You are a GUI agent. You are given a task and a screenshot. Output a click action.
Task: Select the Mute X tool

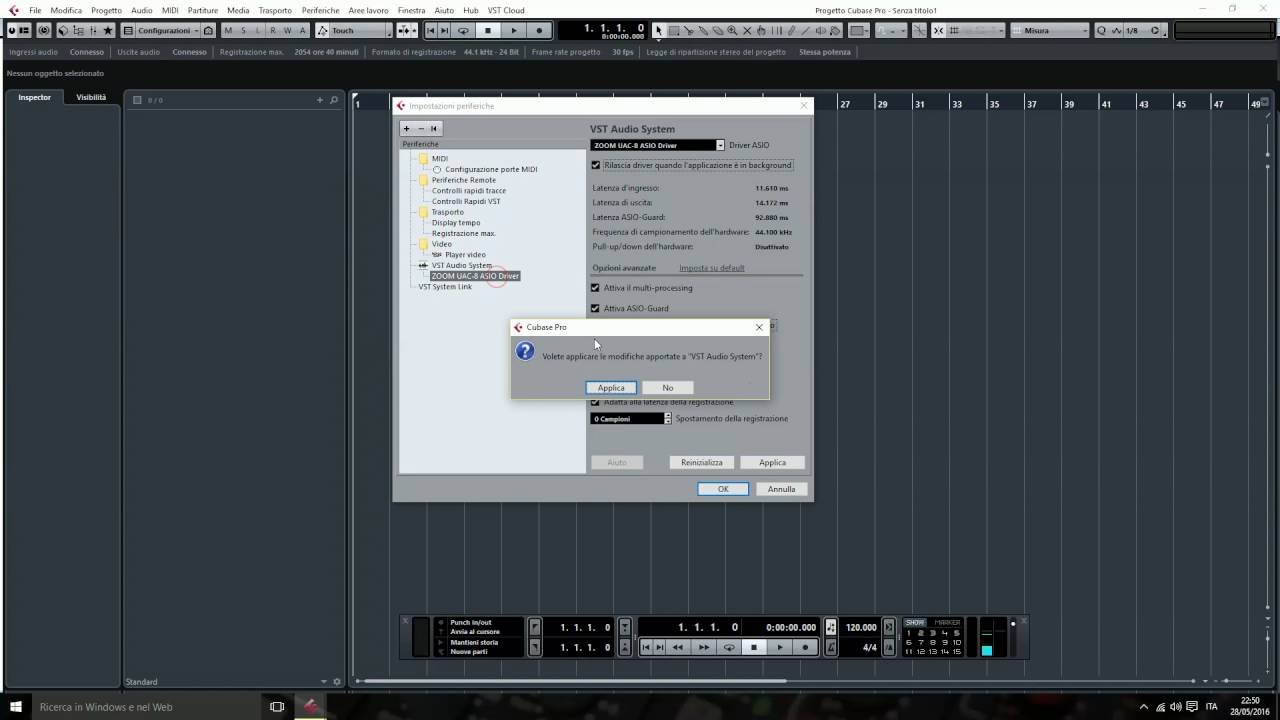click(x=747, y=30)
